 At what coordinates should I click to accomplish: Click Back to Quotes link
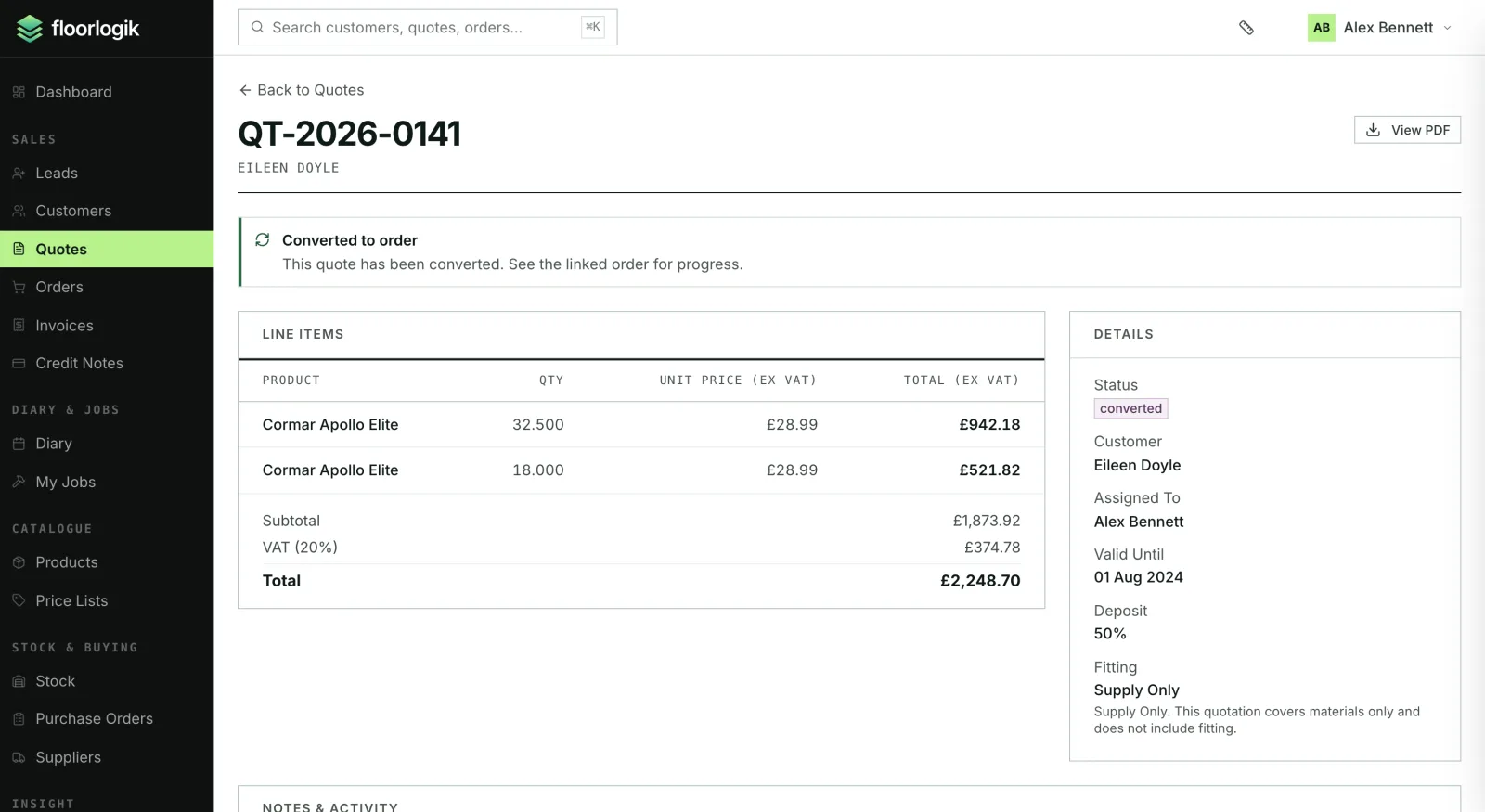pos(302,90)
